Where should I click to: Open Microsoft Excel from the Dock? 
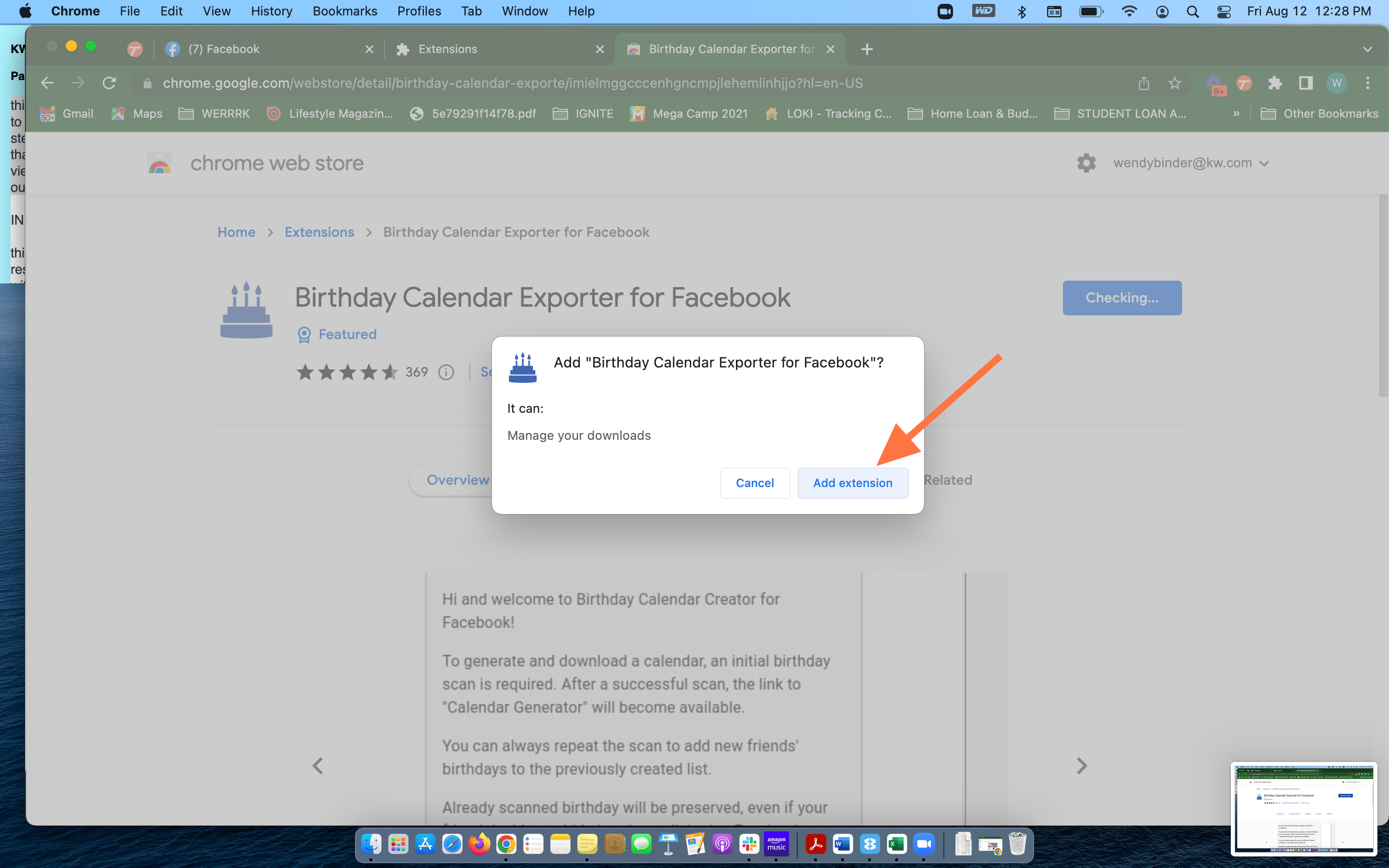897,844
